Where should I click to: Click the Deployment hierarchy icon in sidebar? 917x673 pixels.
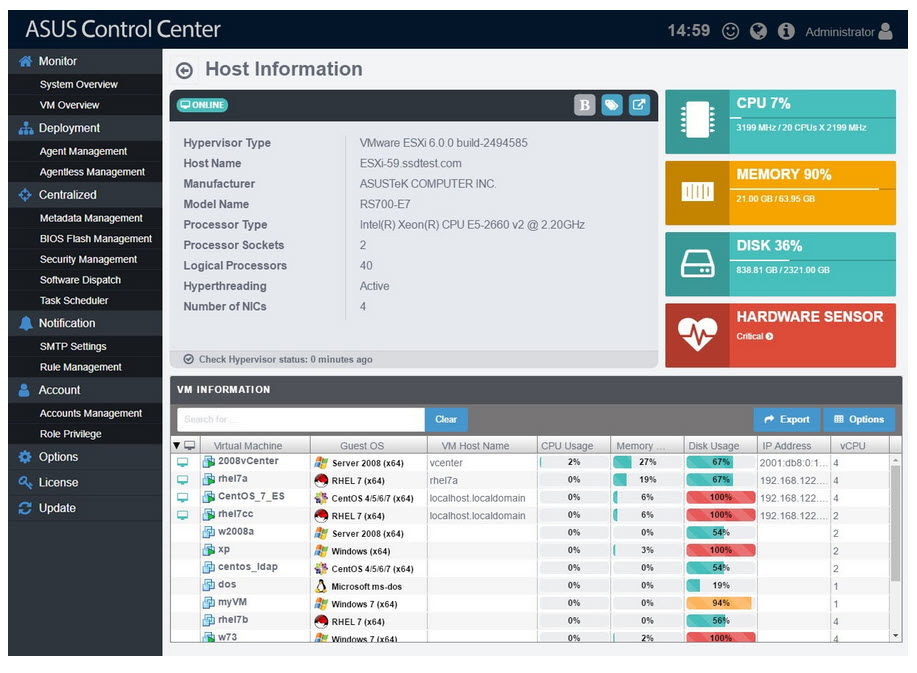[x=25, y=128]
